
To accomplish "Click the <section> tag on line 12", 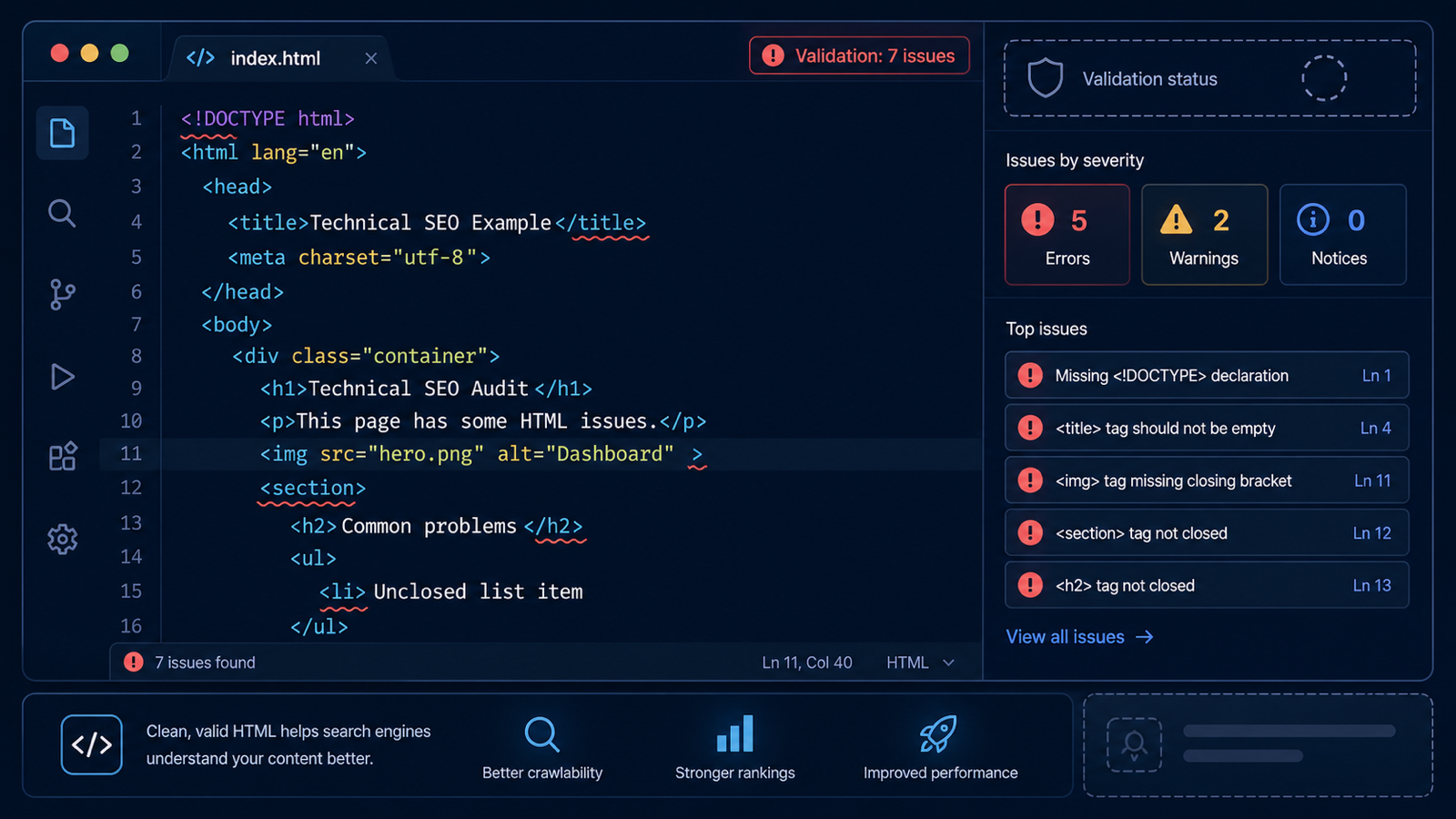I will [312, 489].
